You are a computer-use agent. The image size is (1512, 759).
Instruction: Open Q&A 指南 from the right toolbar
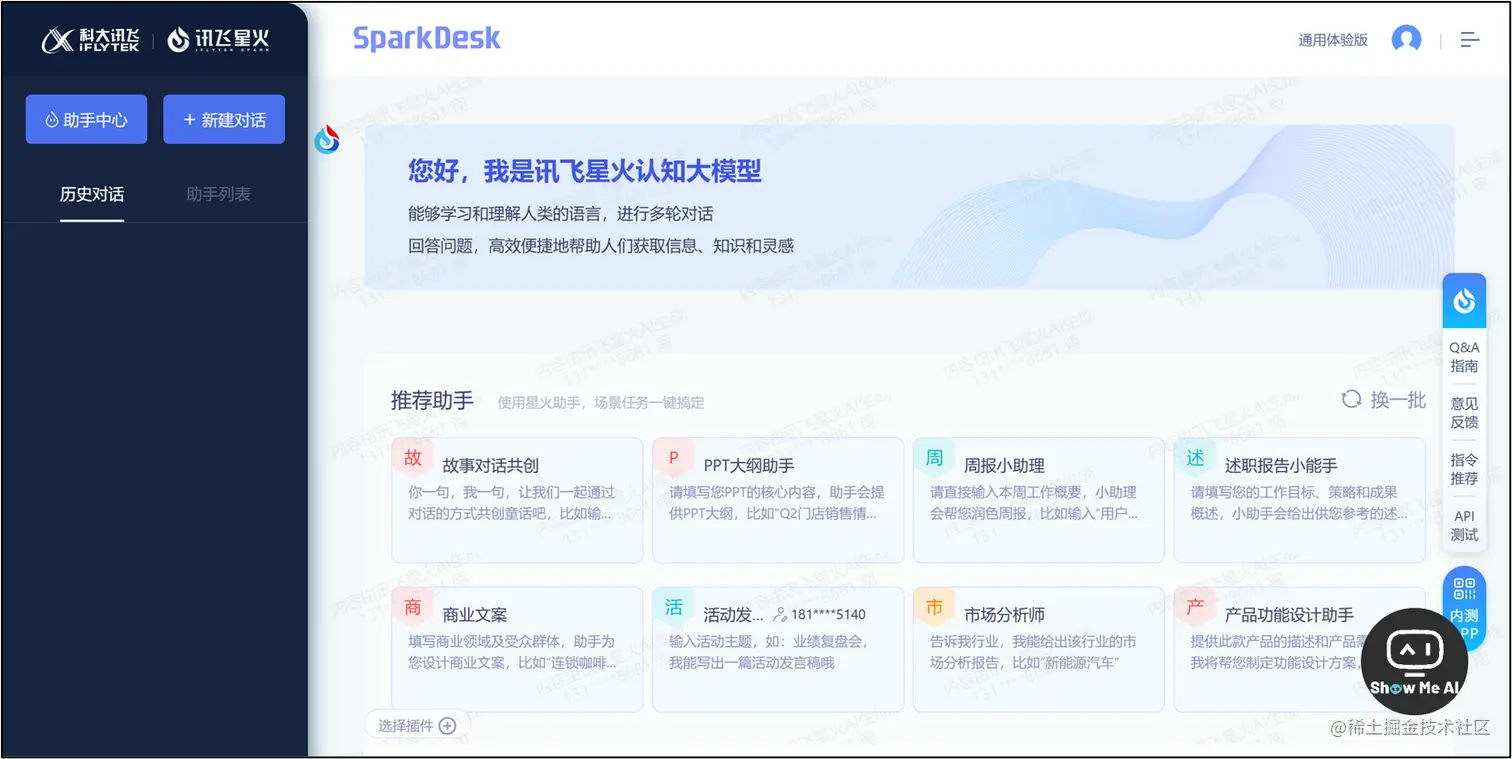click(x=1464, y=357)
